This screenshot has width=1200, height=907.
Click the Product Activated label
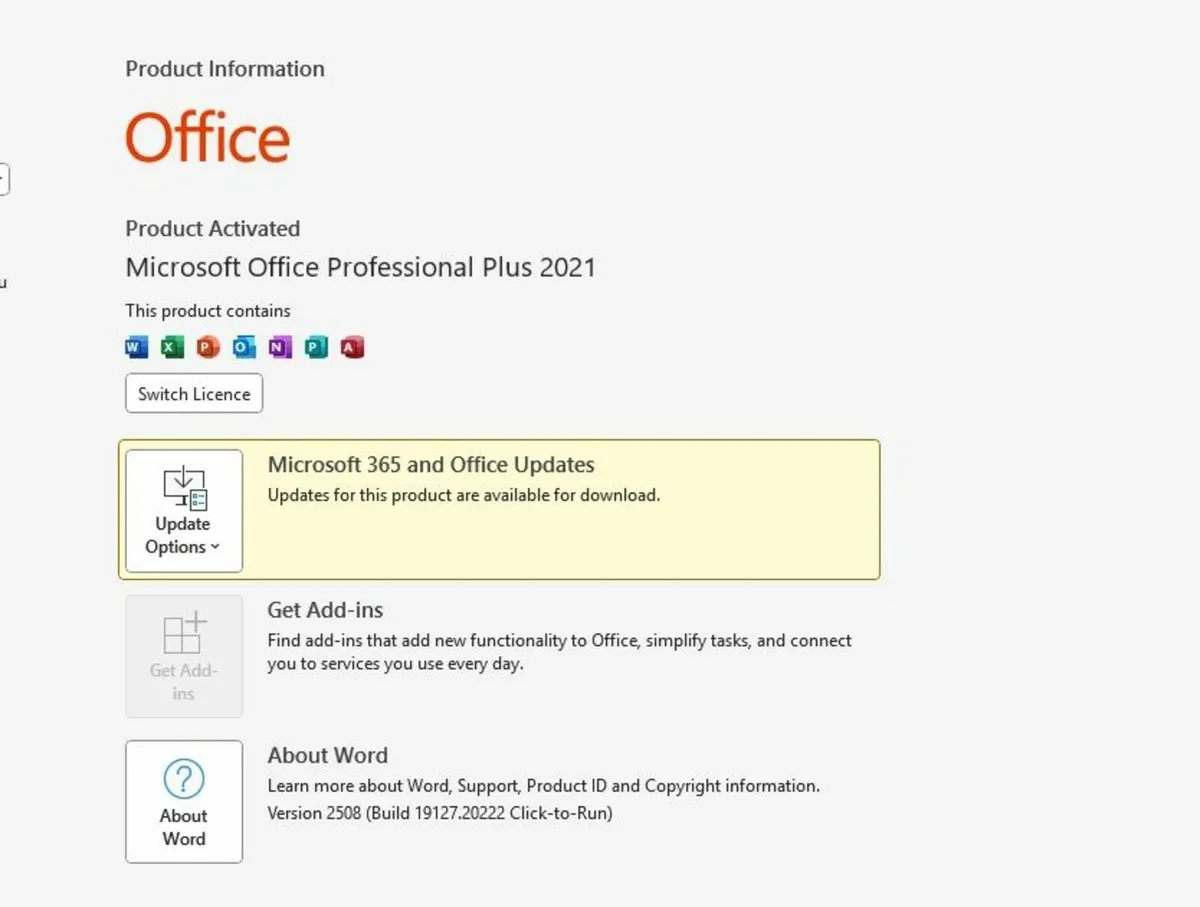point(213,229)
